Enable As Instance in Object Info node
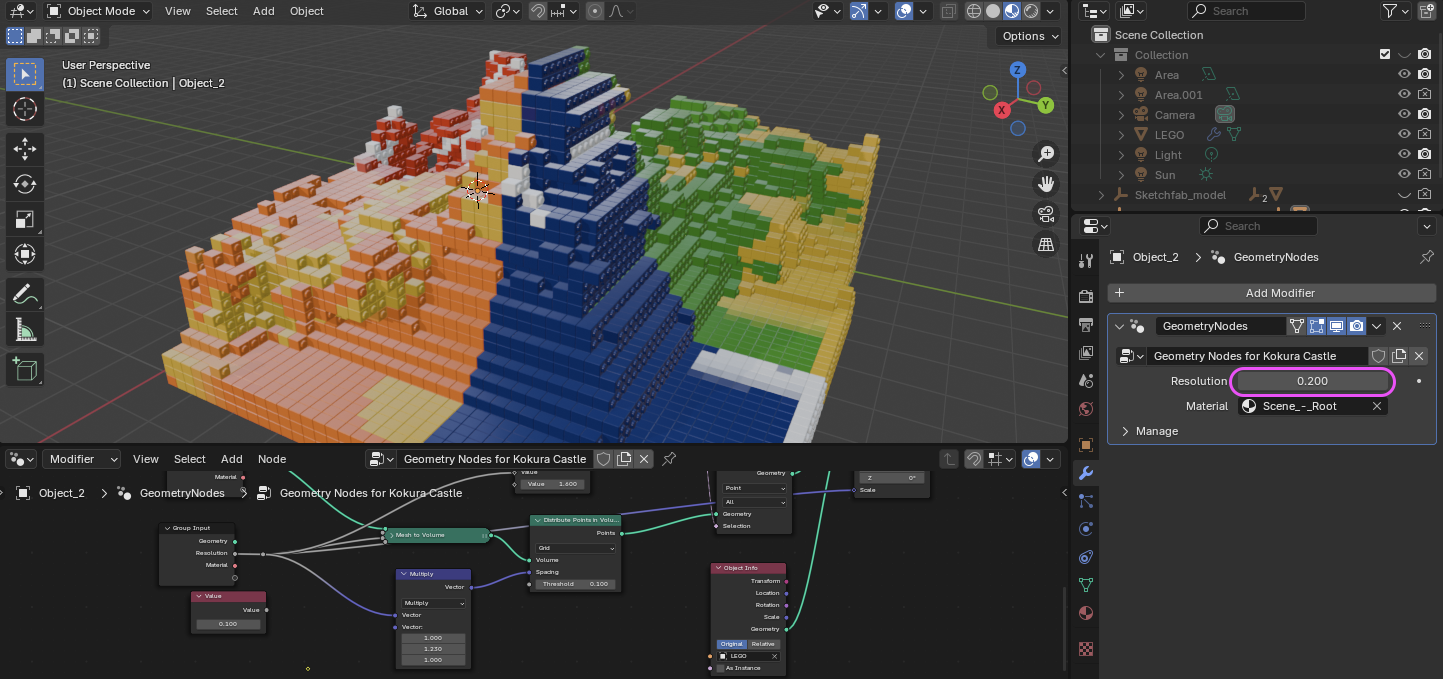1443x679 pixels. pyautogui.click(x=720, y=668)
